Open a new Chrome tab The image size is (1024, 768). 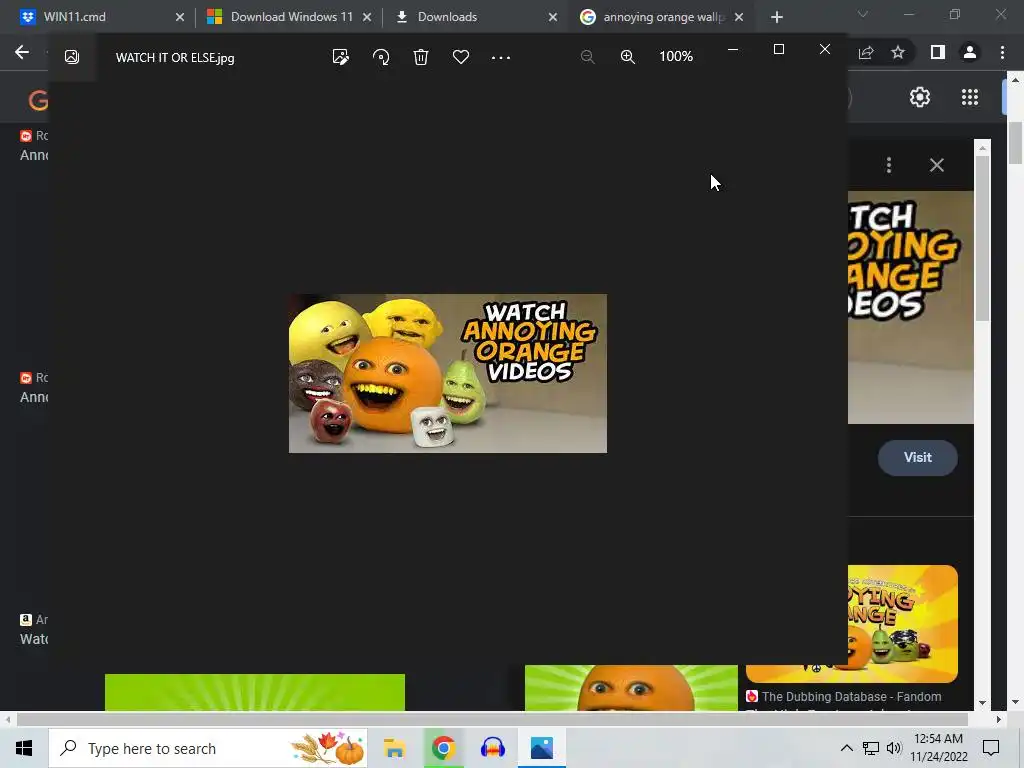(776, 17)
